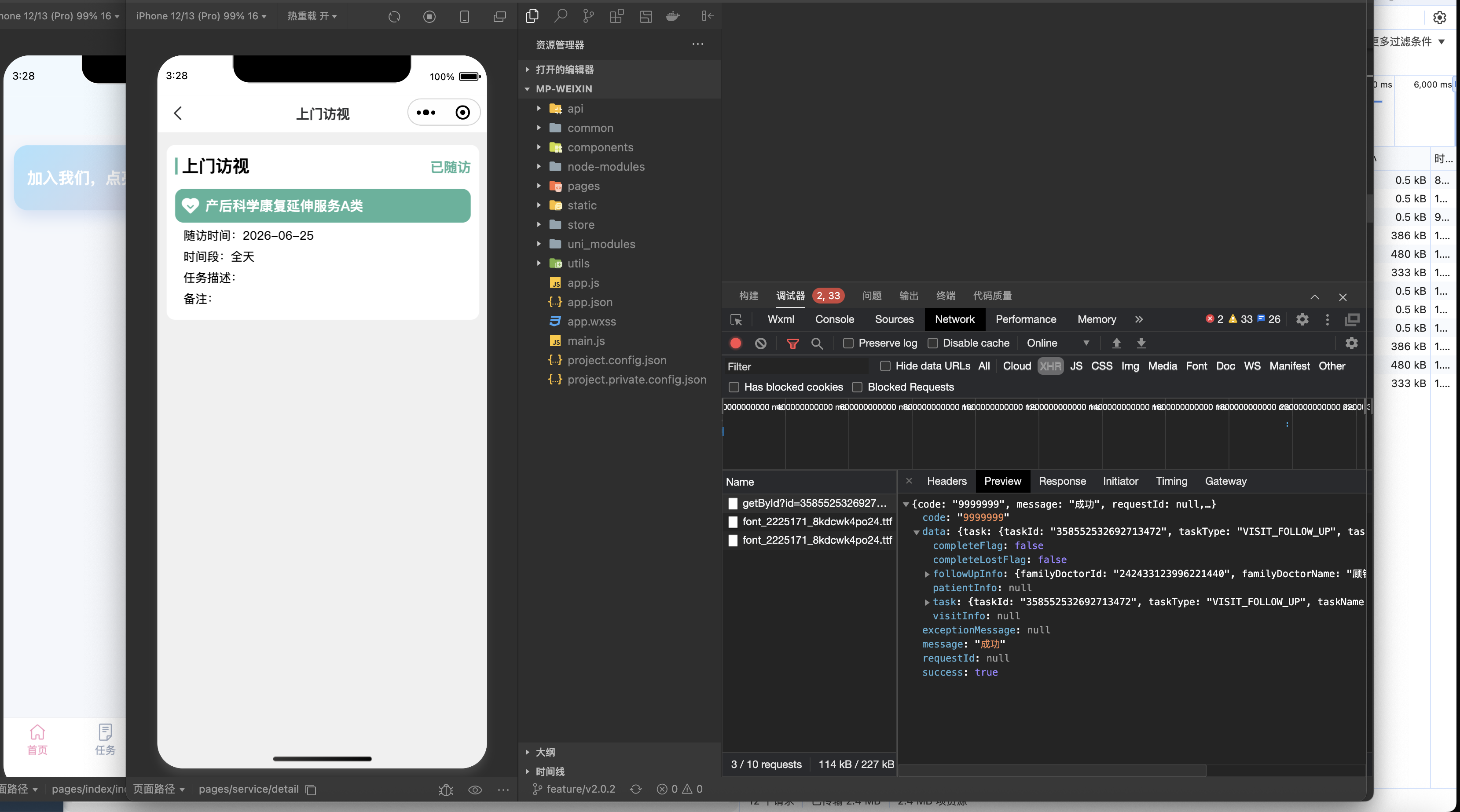Check Hide data URLs

click(x=885, y=366)
